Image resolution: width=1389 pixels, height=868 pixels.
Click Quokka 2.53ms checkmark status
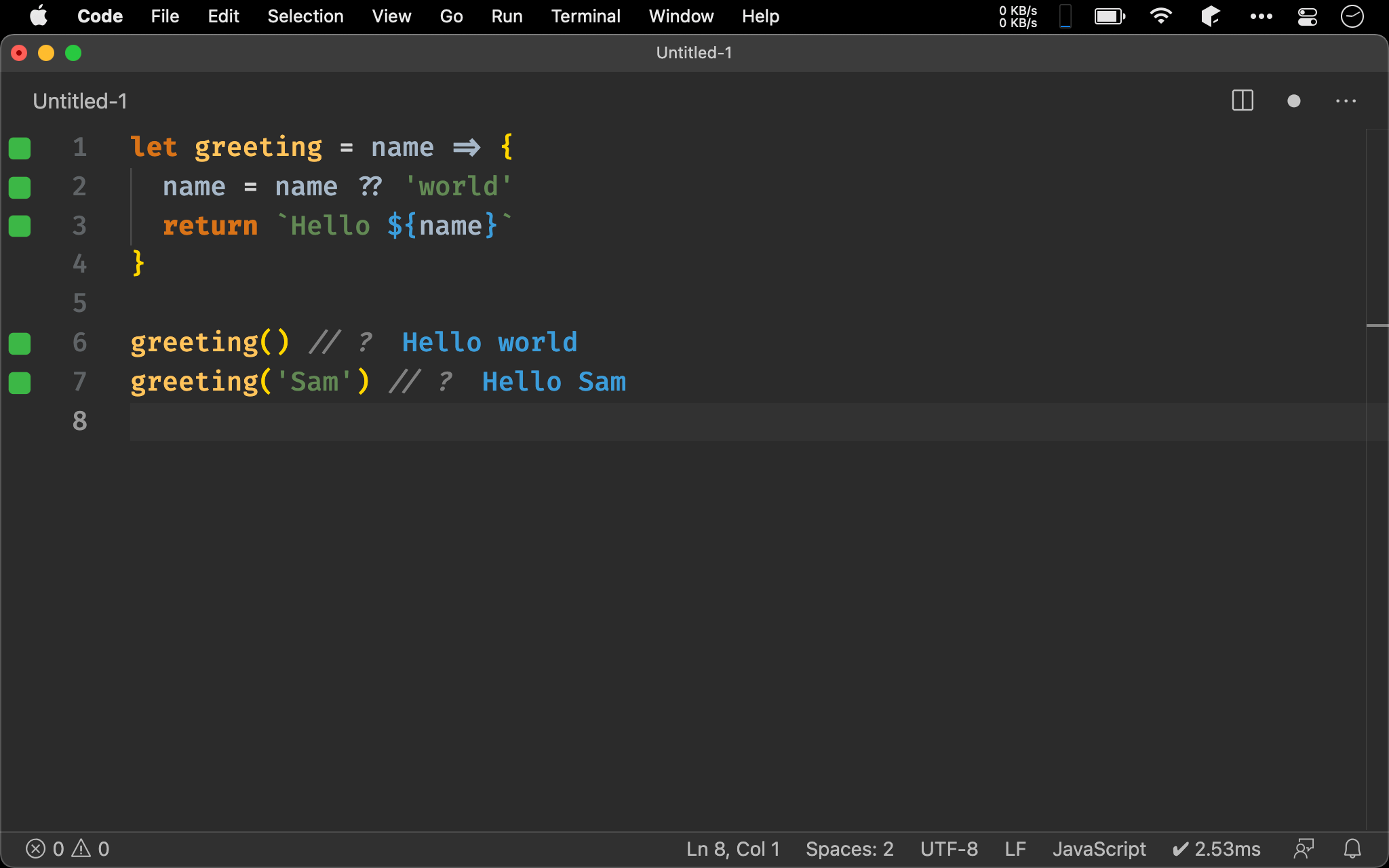(x=1216, y=848)
